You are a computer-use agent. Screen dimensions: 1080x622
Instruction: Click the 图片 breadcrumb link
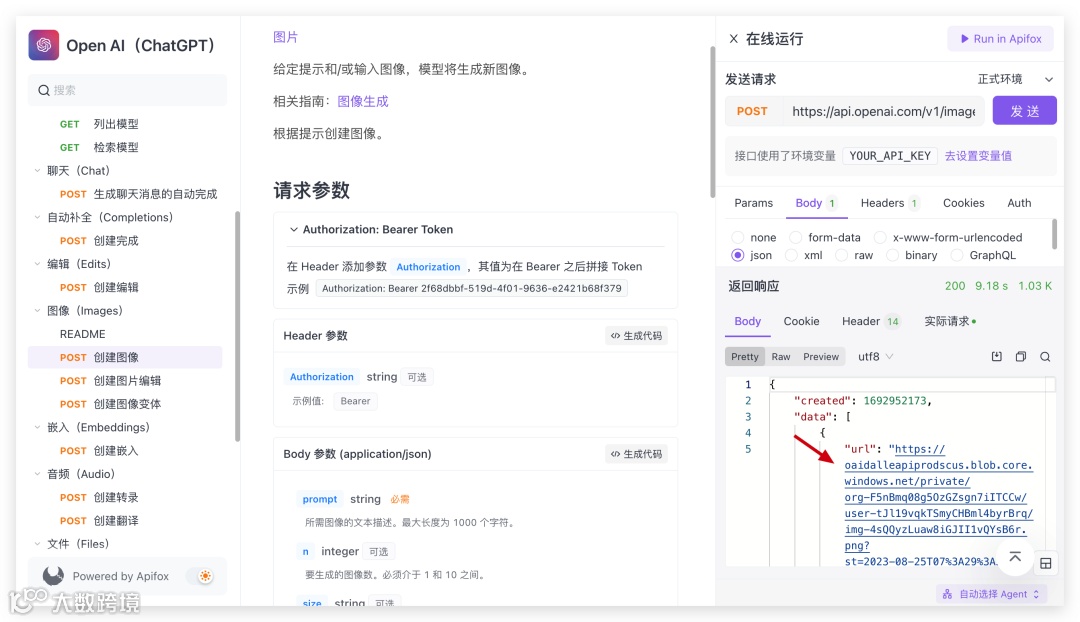[285, 37]
